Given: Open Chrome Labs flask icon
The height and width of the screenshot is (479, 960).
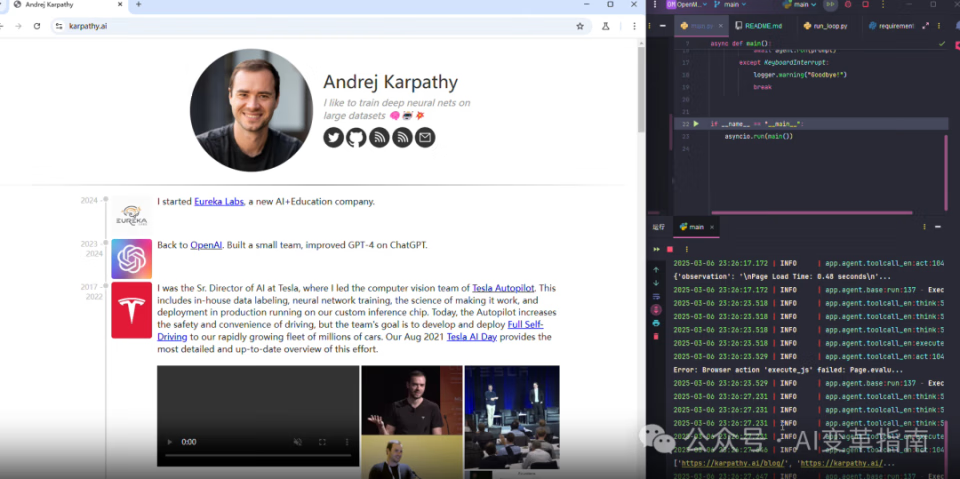Looking at the screenshot, I should [x=606, y=26].
